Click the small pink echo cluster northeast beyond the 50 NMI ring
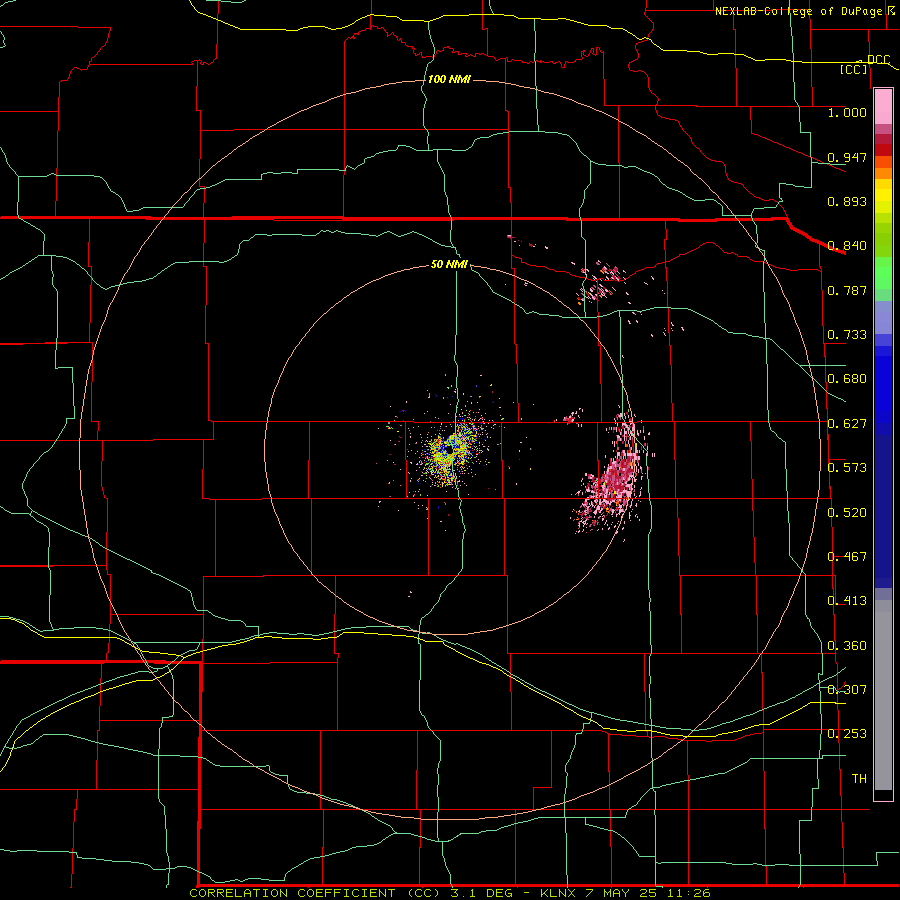The image size is (900, 900). (600, 283)
